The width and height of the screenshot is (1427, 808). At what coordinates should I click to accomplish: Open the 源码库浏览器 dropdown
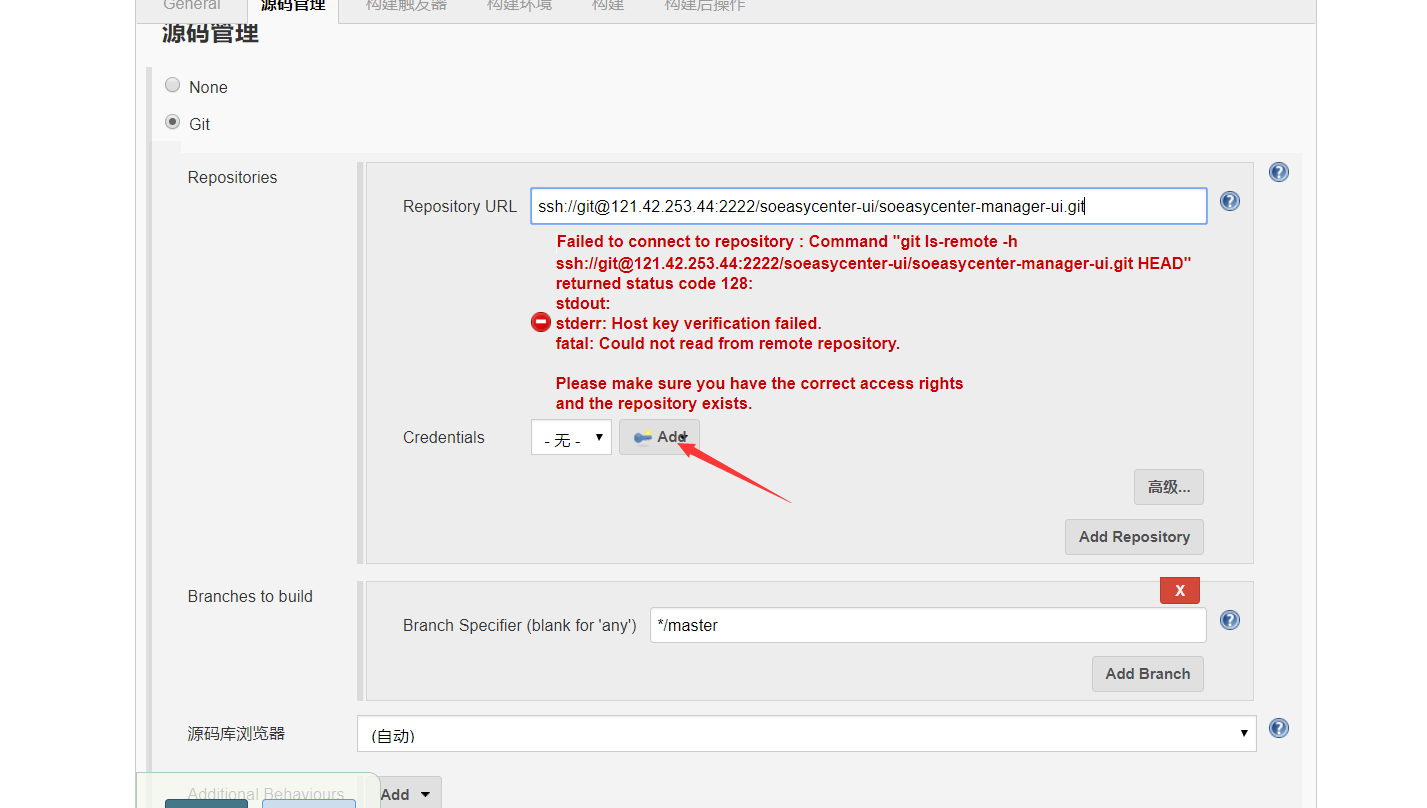click(x=807, y=733)
